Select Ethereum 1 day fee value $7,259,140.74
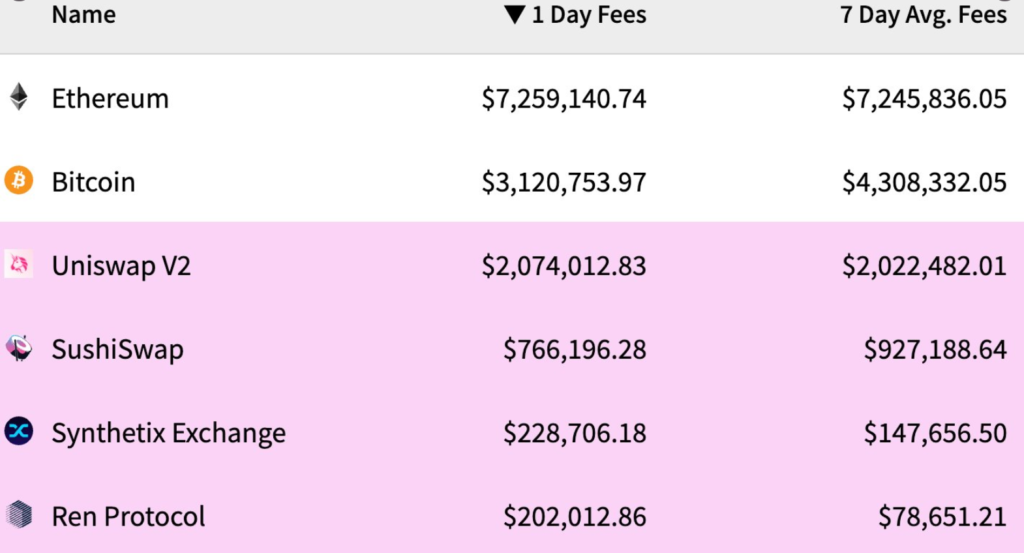Viewport: 1024px width, 553px height. [x=564, y=98]
